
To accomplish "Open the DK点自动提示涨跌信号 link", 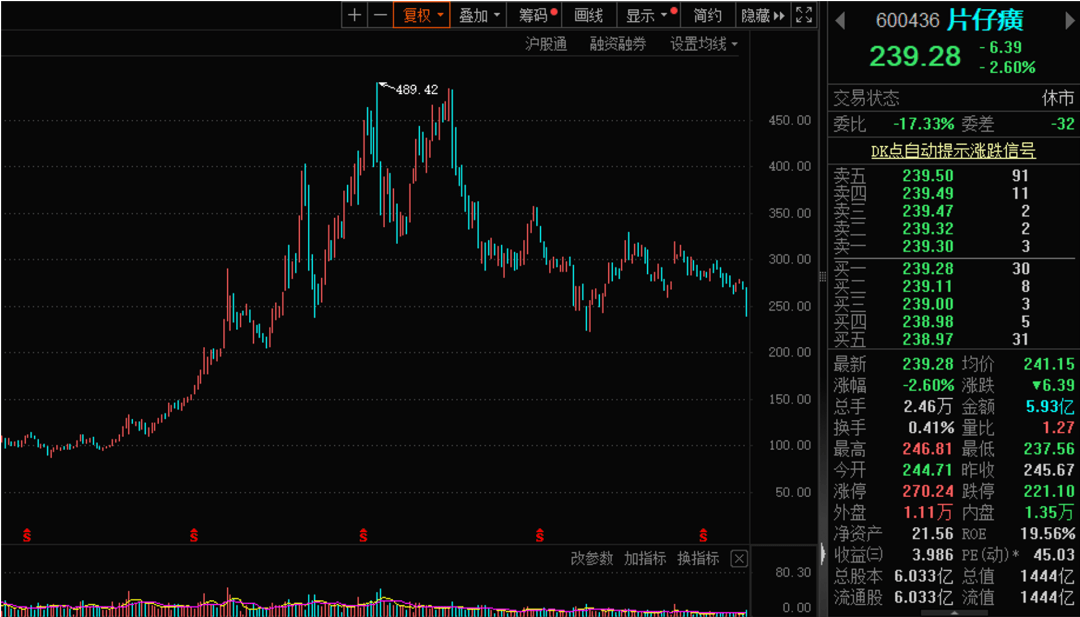I will coord(953,151).
